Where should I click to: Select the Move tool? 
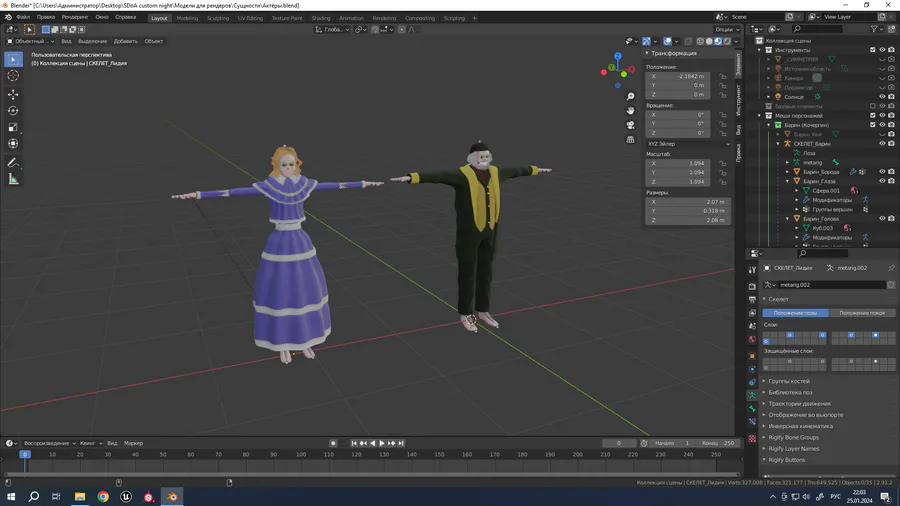[x=13, y=94]
